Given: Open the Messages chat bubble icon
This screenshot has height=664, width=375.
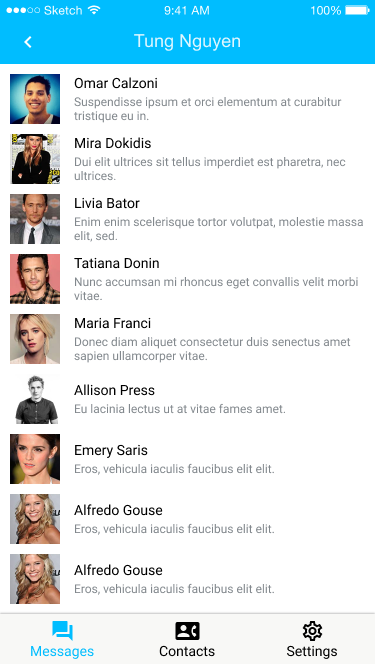Looking at the screenshot, I should click(x=63, y=631).
